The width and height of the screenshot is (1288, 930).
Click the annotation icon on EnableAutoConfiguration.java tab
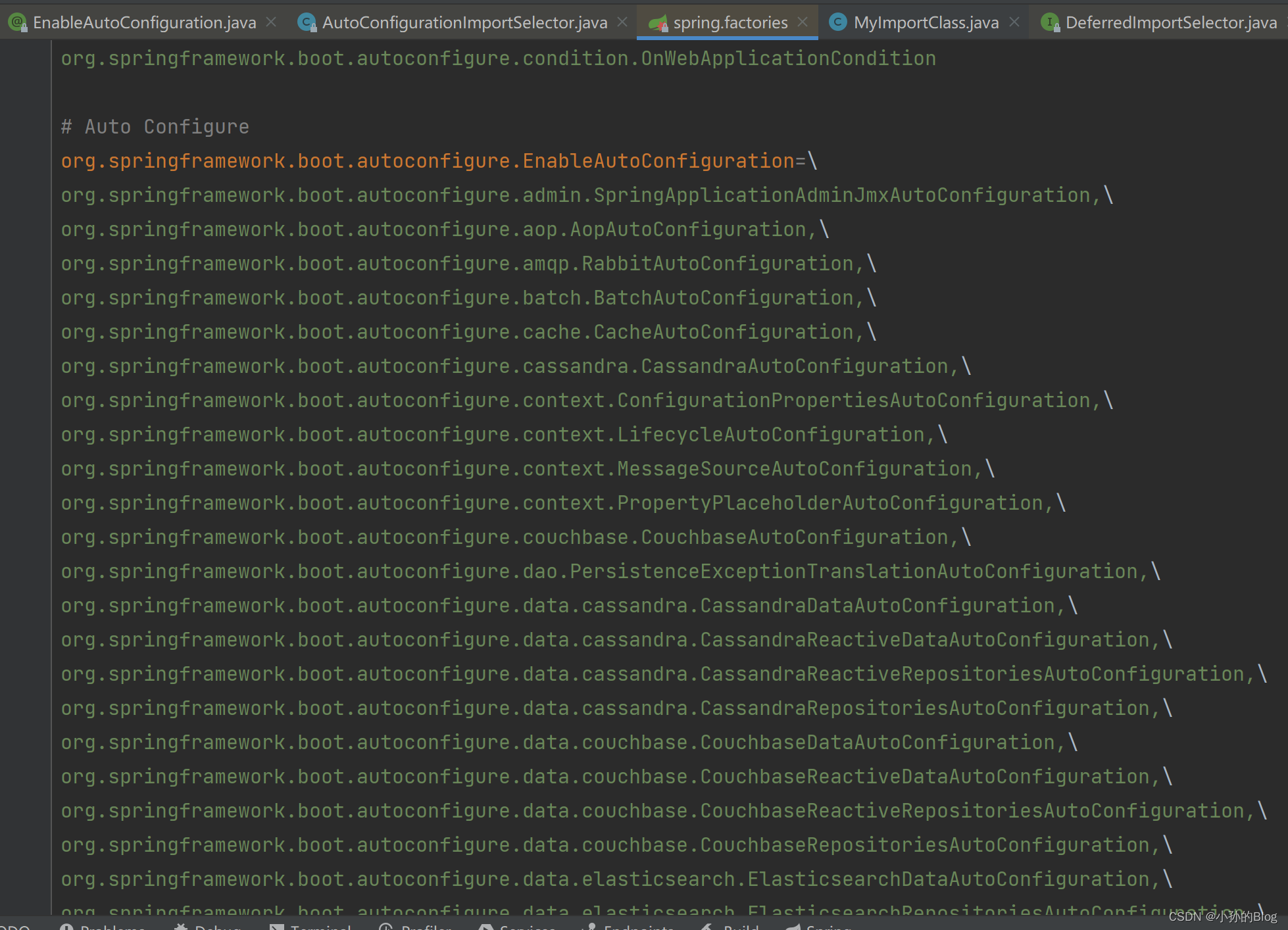[x=18, y=22]
